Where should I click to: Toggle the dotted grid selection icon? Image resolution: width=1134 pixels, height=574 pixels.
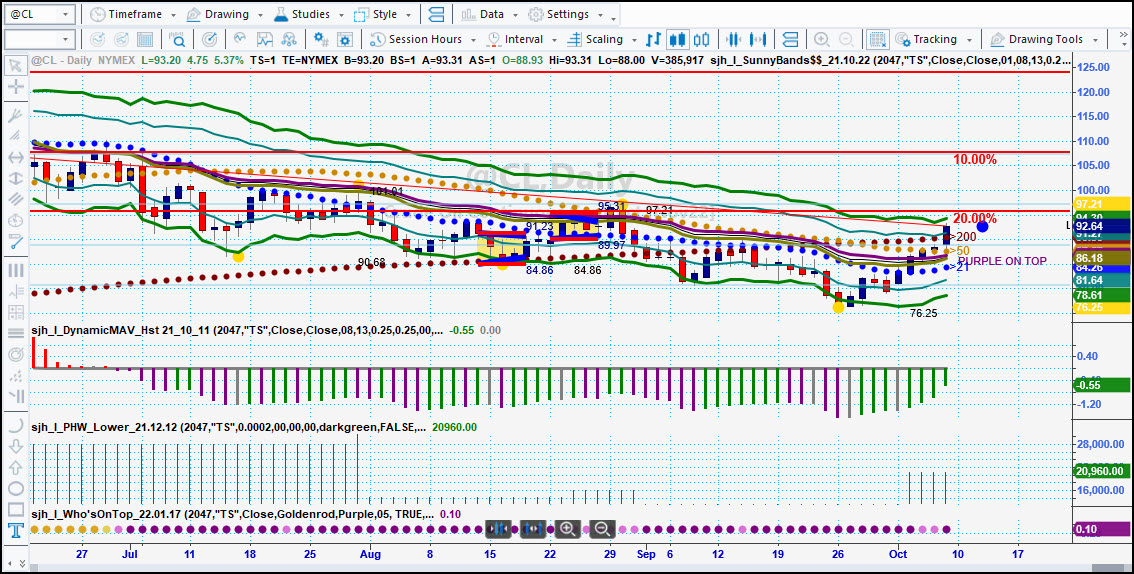(878, 39)
